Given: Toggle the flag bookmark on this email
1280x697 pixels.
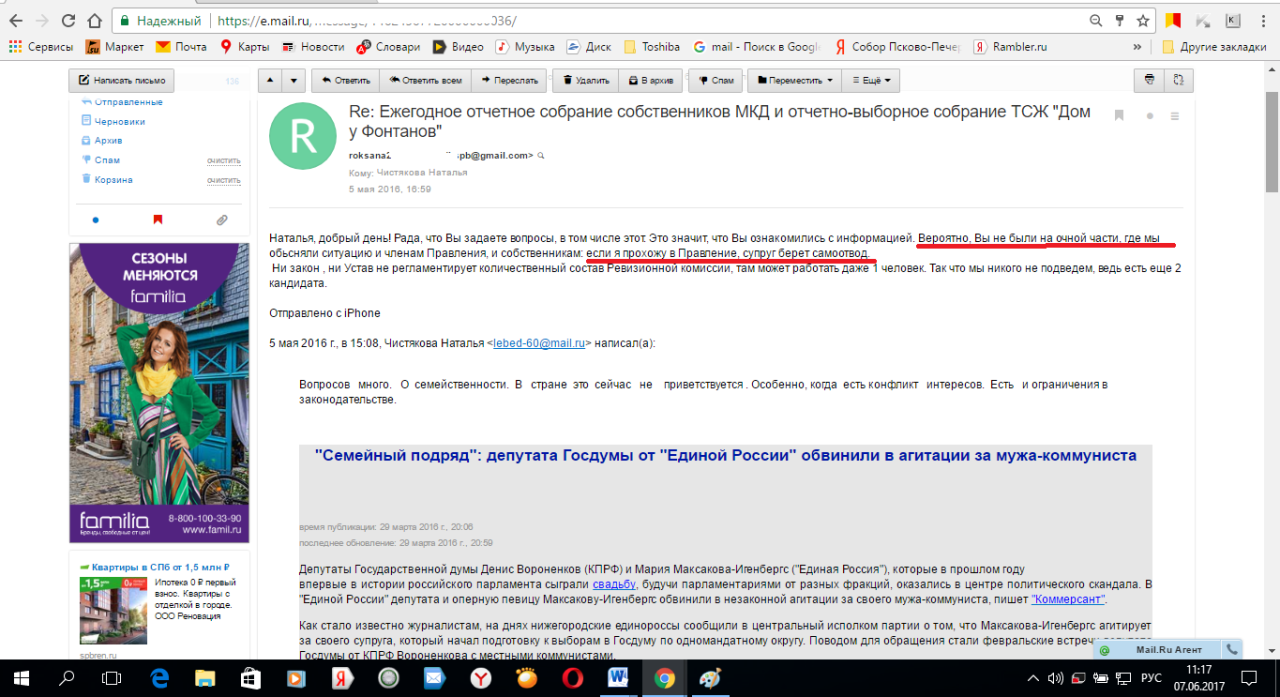Looking at the screenshot, I should pos(1119,116).
